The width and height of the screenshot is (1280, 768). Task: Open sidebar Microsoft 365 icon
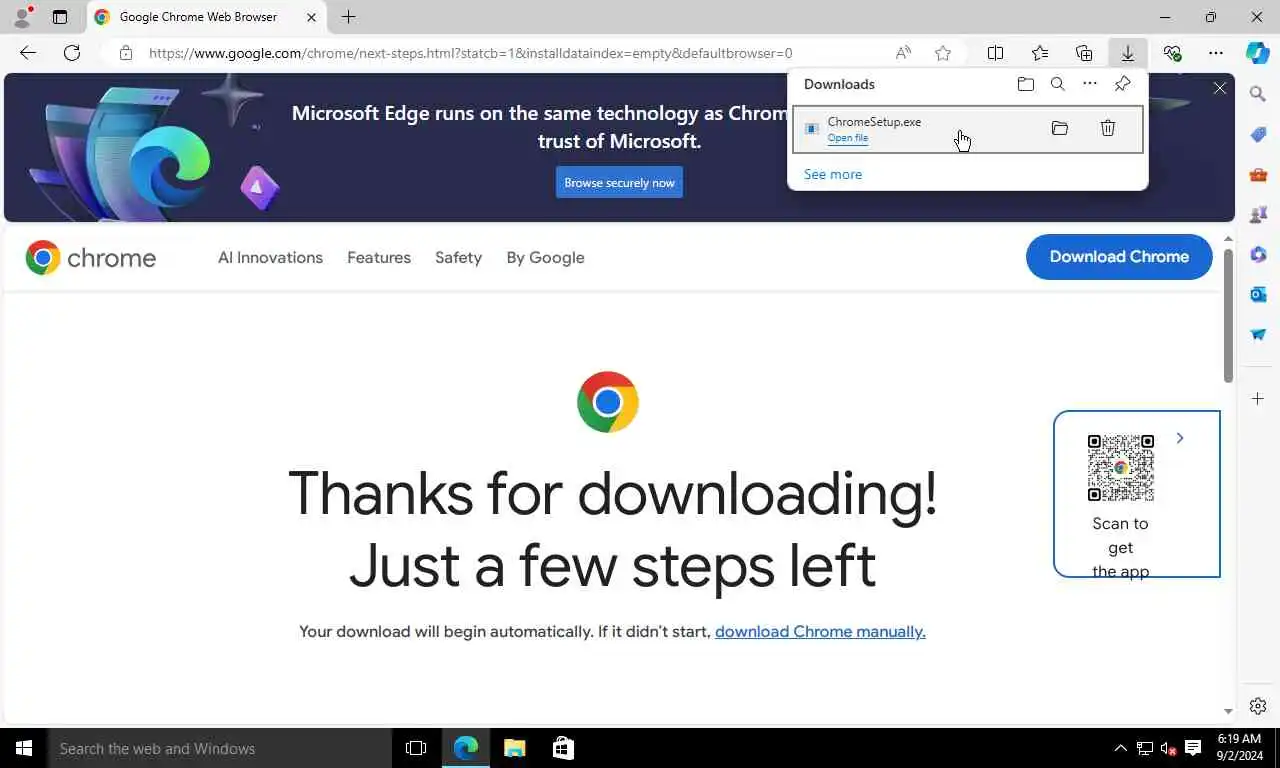pos(1258,254)
